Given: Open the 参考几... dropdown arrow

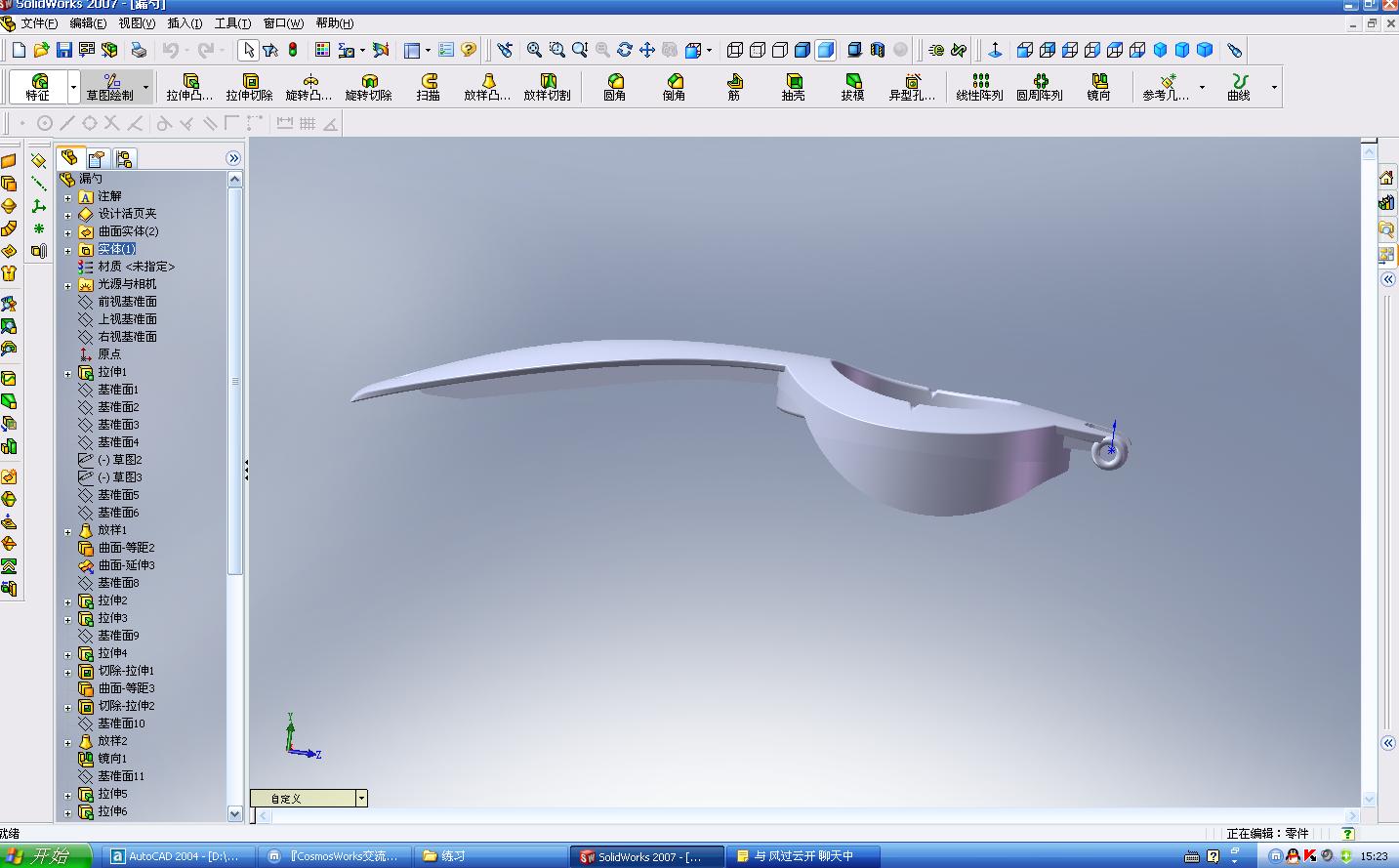Looking at the screenshot, I should pyautogui.click(x=1202, y=88).
